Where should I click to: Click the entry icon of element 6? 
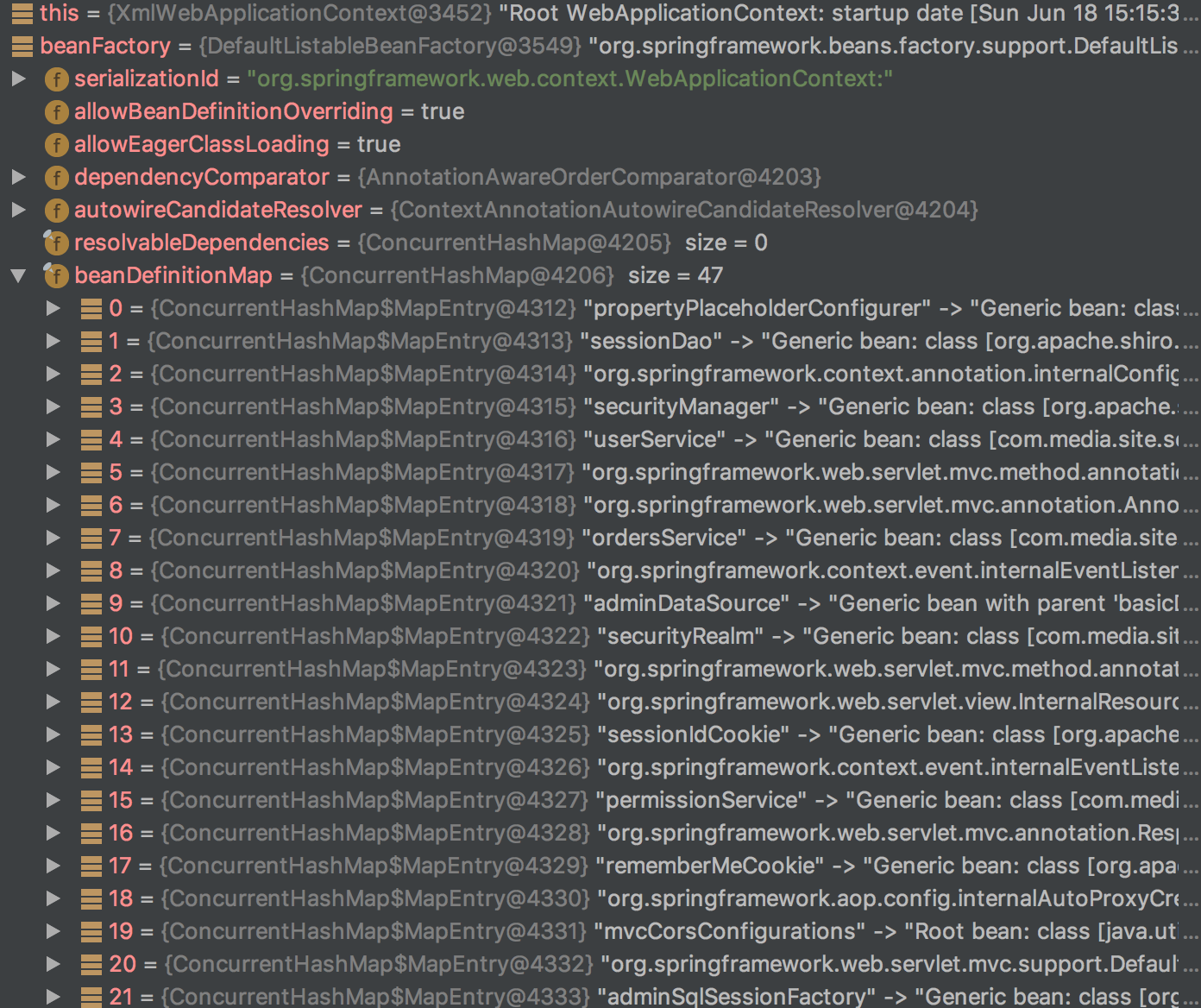91,506
